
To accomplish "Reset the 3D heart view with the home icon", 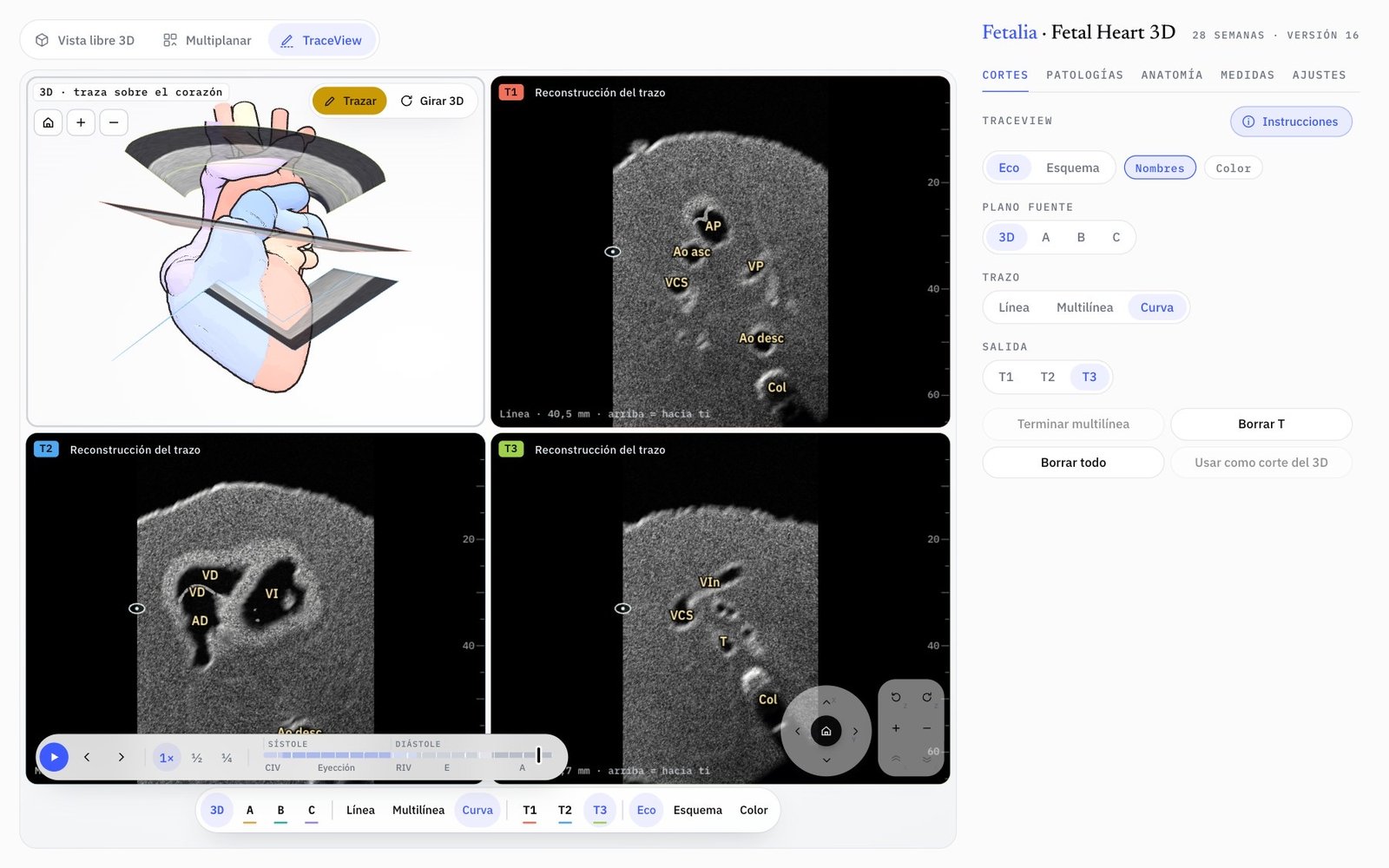I will point(49,122).
